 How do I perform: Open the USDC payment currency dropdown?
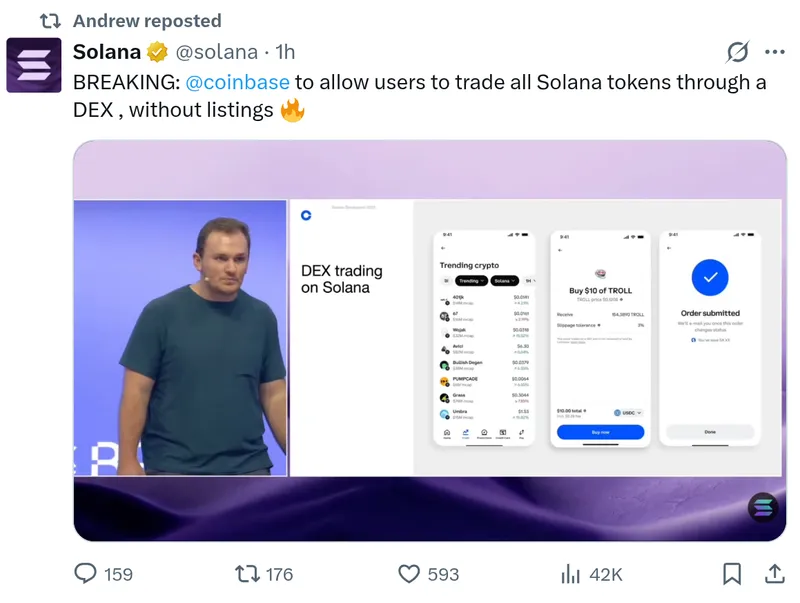(628, 412)
